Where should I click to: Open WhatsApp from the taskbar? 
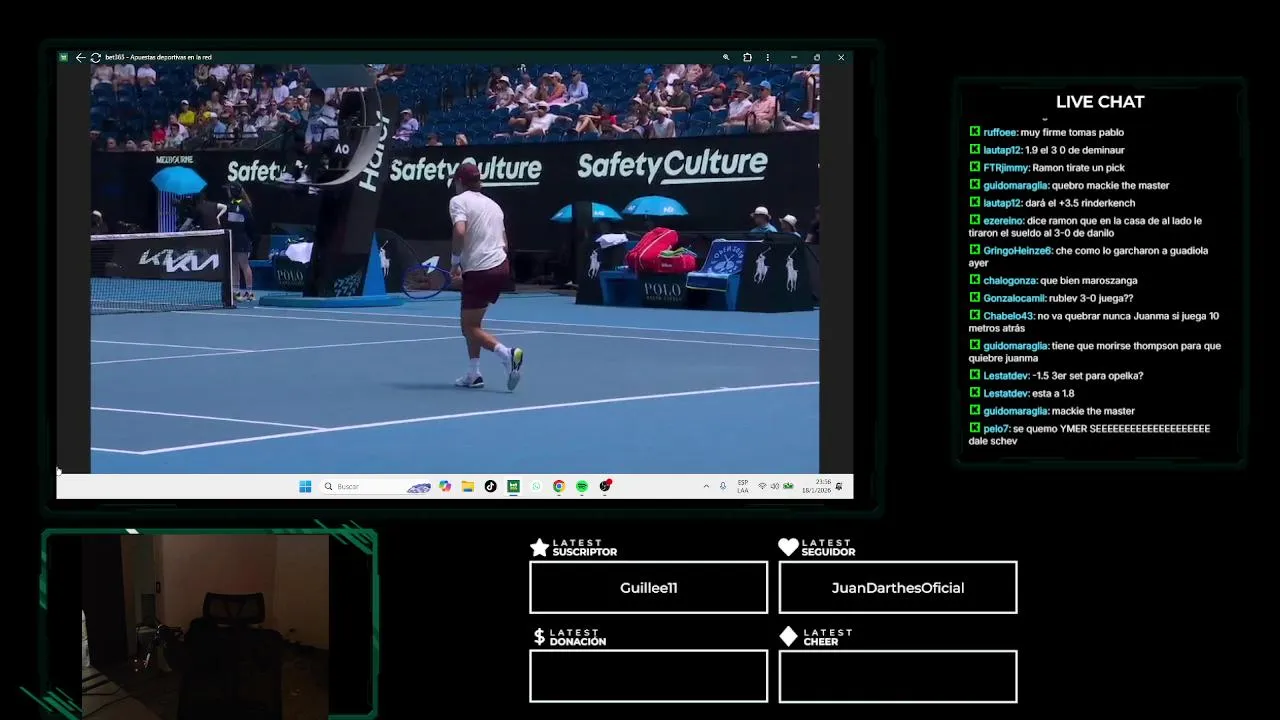pyautogui.click(x=536, y=487)
